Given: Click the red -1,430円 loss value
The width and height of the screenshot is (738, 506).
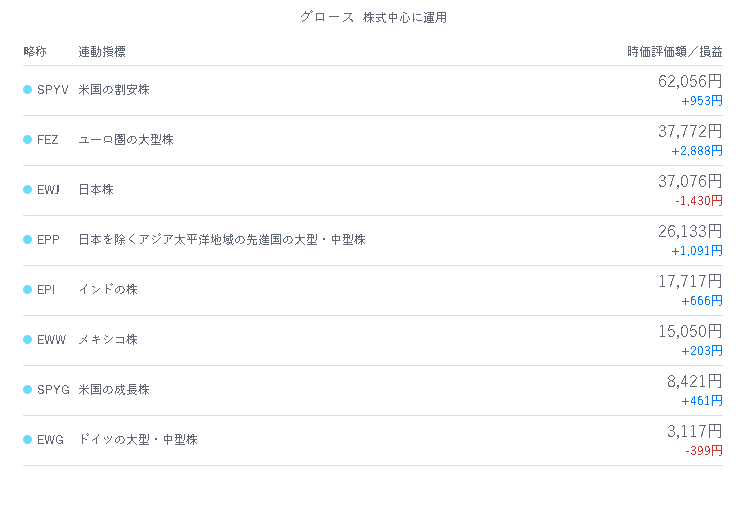Looking at the screenshot, I should pyautogui.click(x=699, y=201).
